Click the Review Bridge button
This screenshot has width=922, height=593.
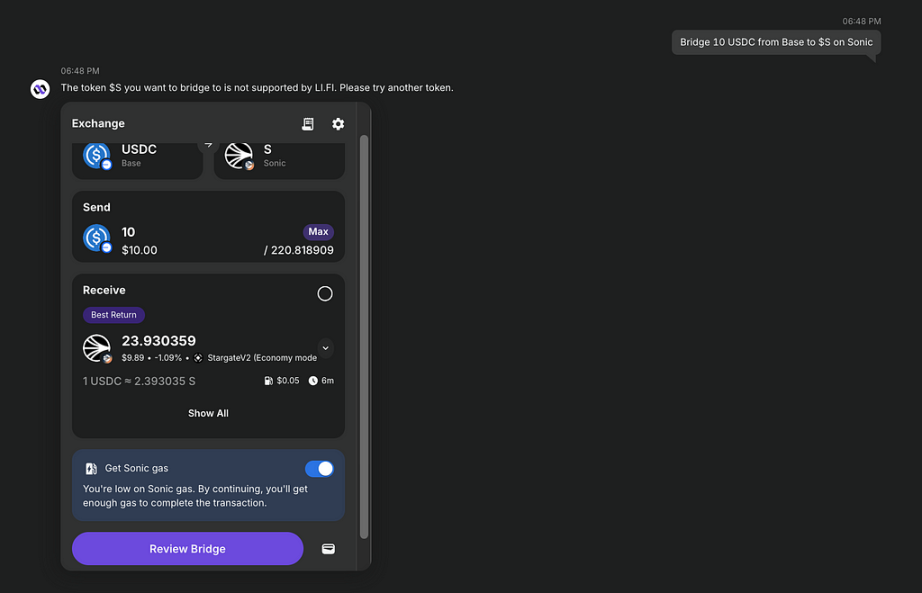point(188,549)
